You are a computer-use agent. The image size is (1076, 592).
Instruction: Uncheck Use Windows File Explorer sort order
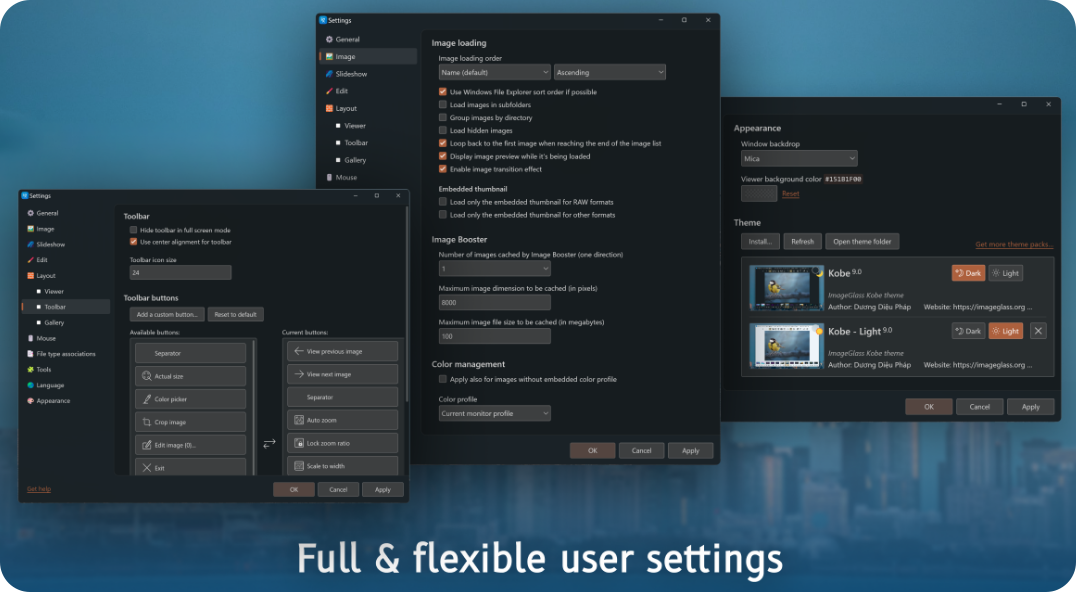(443, 91)
